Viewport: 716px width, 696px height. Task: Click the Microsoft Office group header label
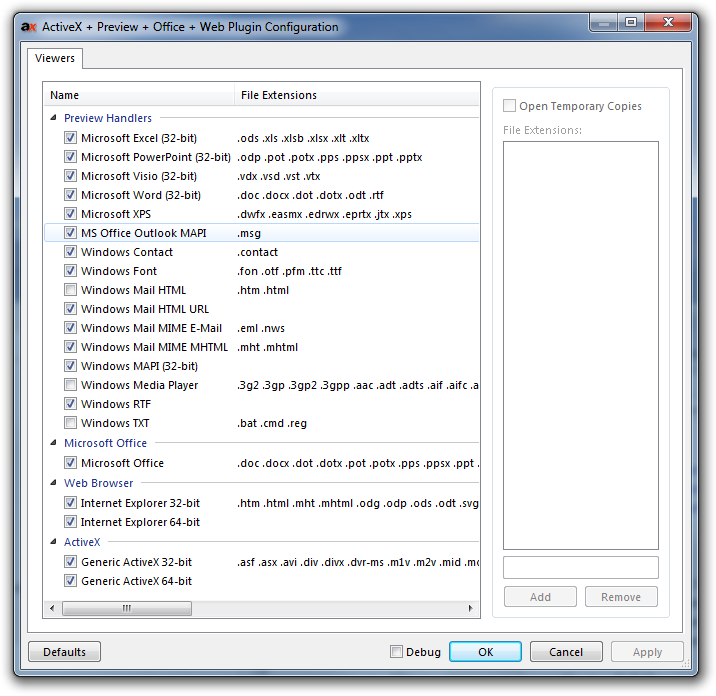coord(105,443)
